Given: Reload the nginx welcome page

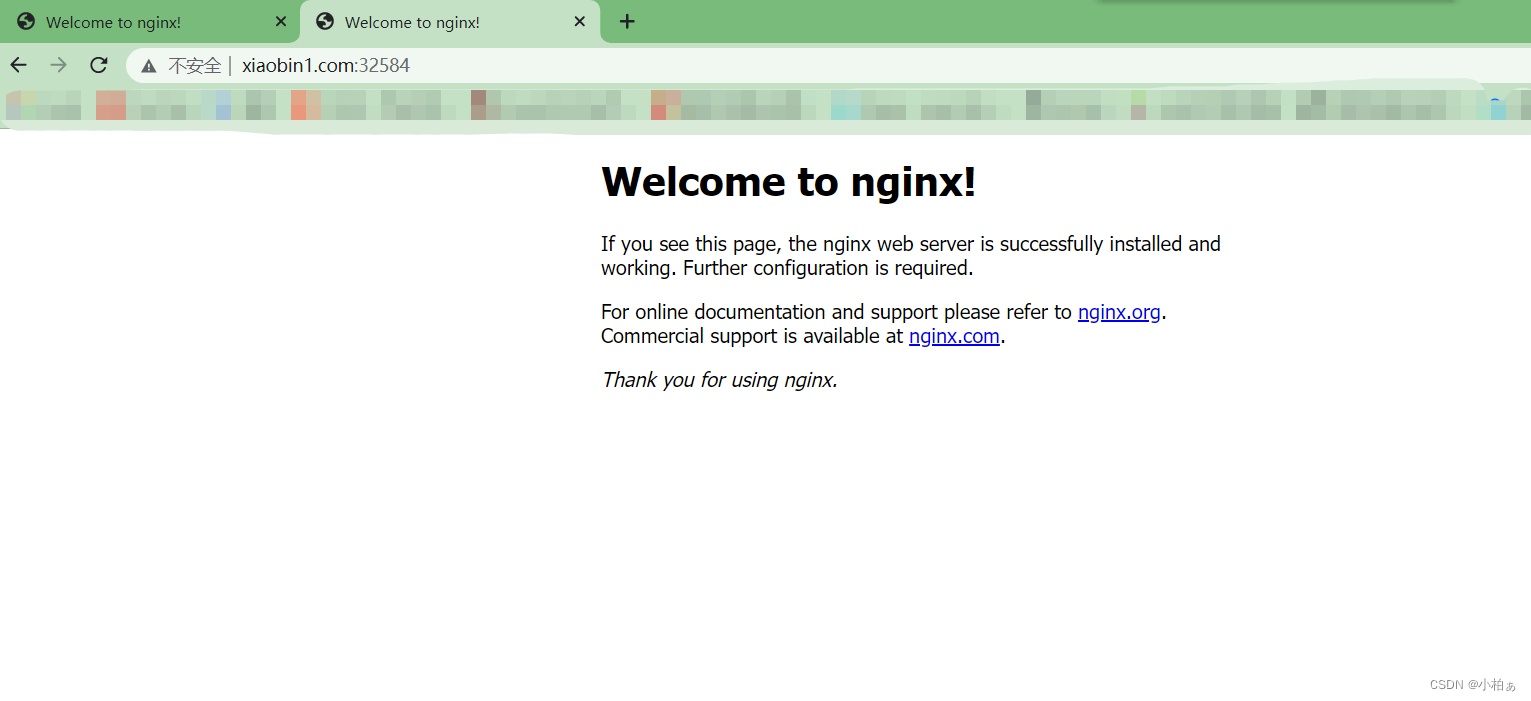Looking at the screenshot, I should 98,65.
